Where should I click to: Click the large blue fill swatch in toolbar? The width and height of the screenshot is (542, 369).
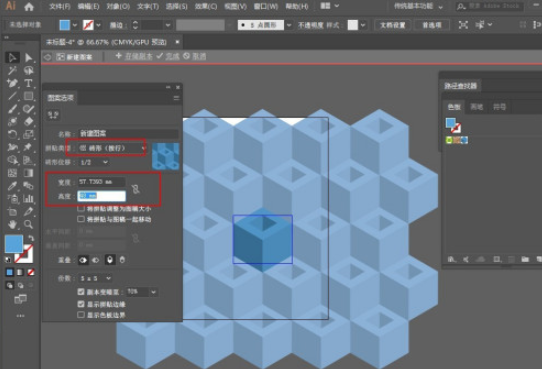[14, 244]
